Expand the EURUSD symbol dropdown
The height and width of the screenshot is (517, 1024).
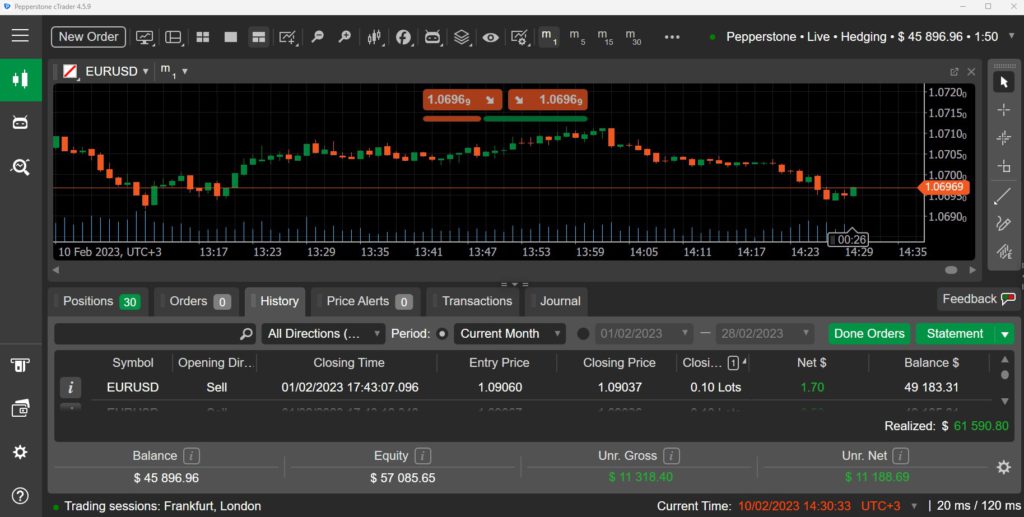coord(146,71)
